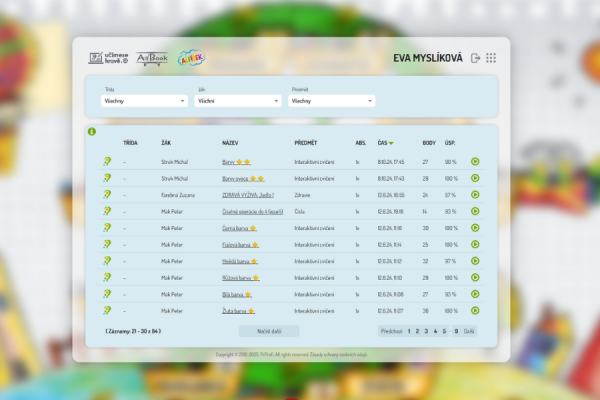600x400 pixels.
Task: Click the row icon for Číselné operácie
Action: click(107, 211)
